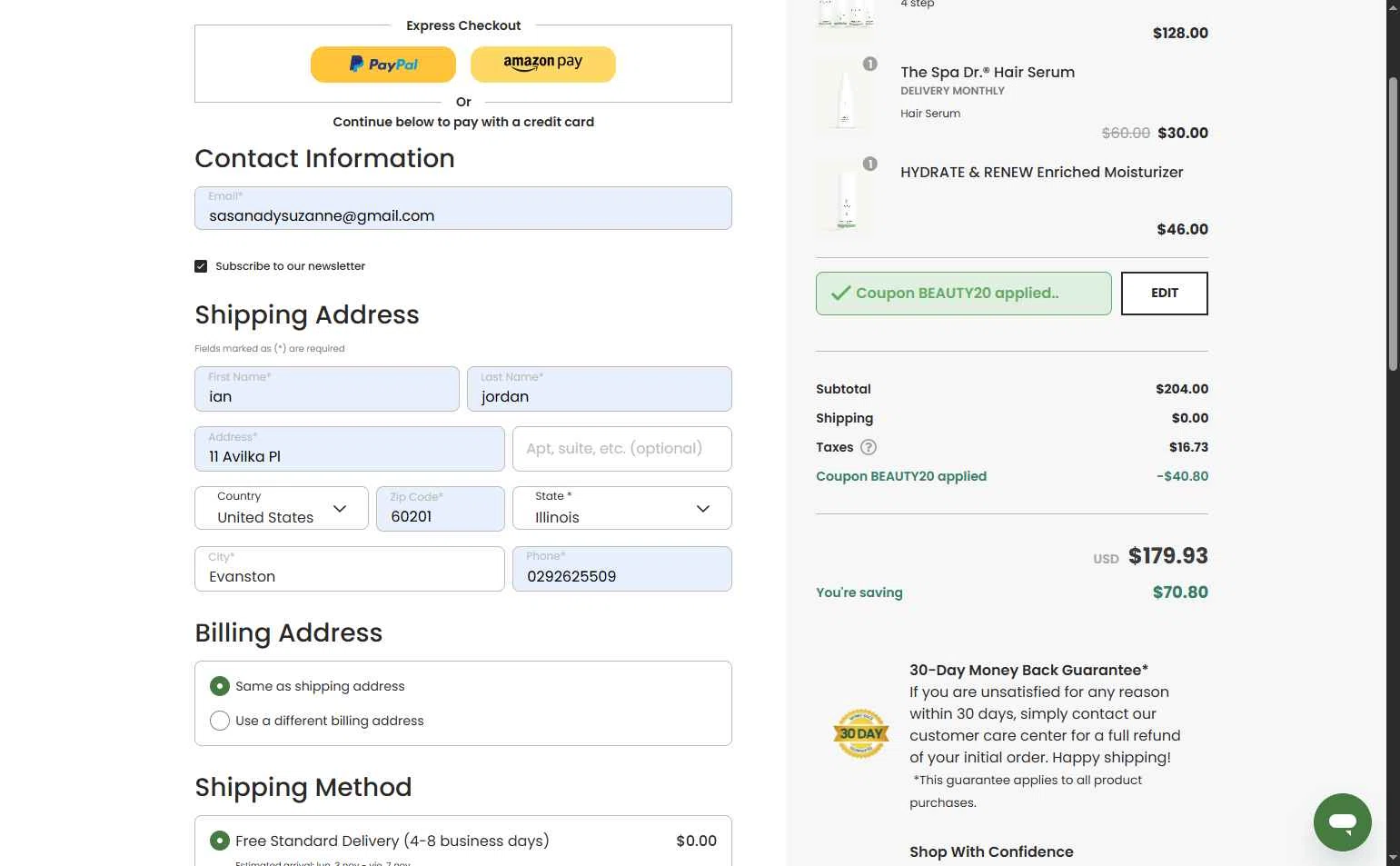The width and height of the screenshot is (1400, 866).
Task: Click the Hair Serum quantity badge
Action: (869, 64)
